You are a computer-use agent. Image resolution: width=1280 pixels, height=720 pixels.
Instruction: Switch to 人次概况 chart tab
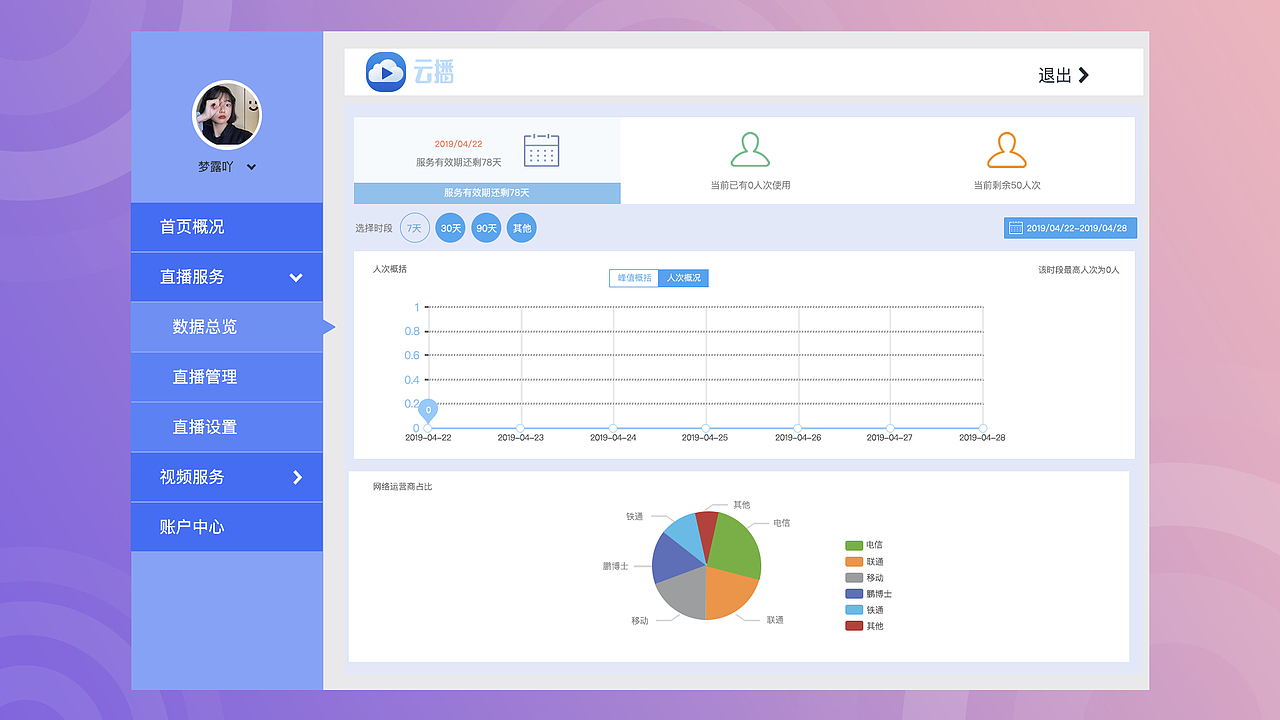pos(684,278)
